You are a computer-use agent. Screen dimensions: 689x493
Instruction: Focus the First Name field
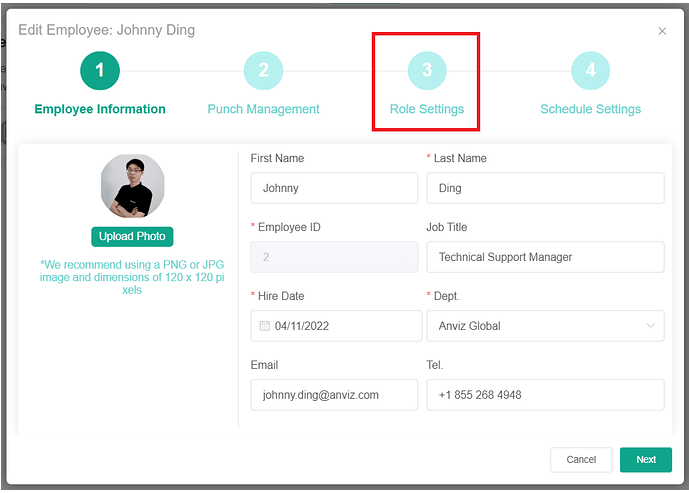click(x=334, y=188)
